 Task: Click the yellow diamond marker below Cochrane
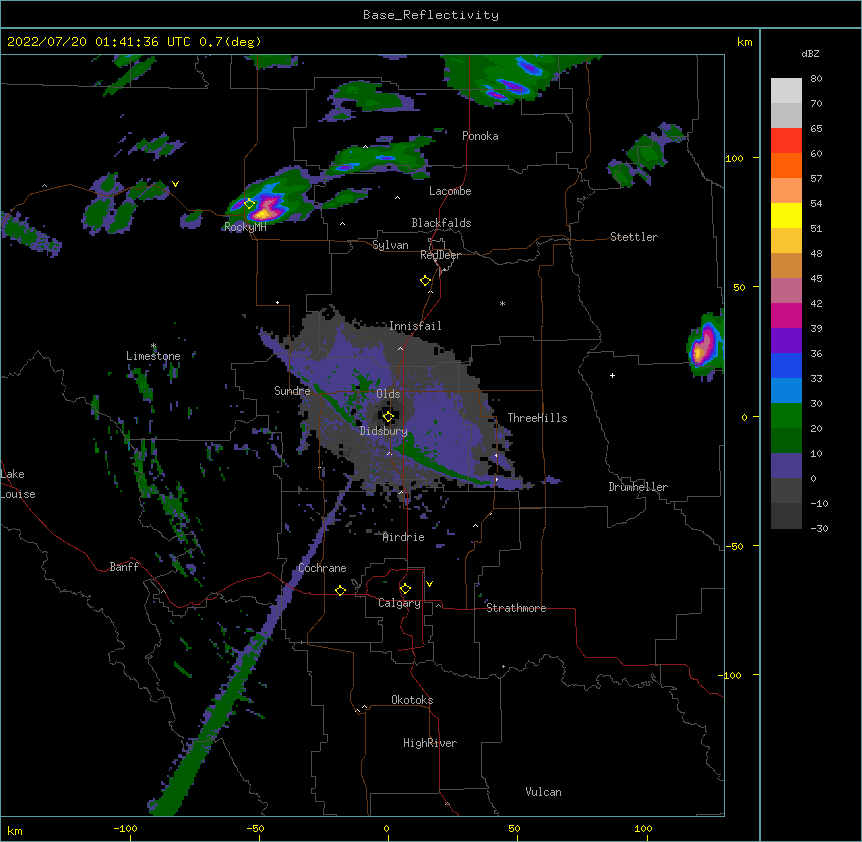click(x=340, y=590)
